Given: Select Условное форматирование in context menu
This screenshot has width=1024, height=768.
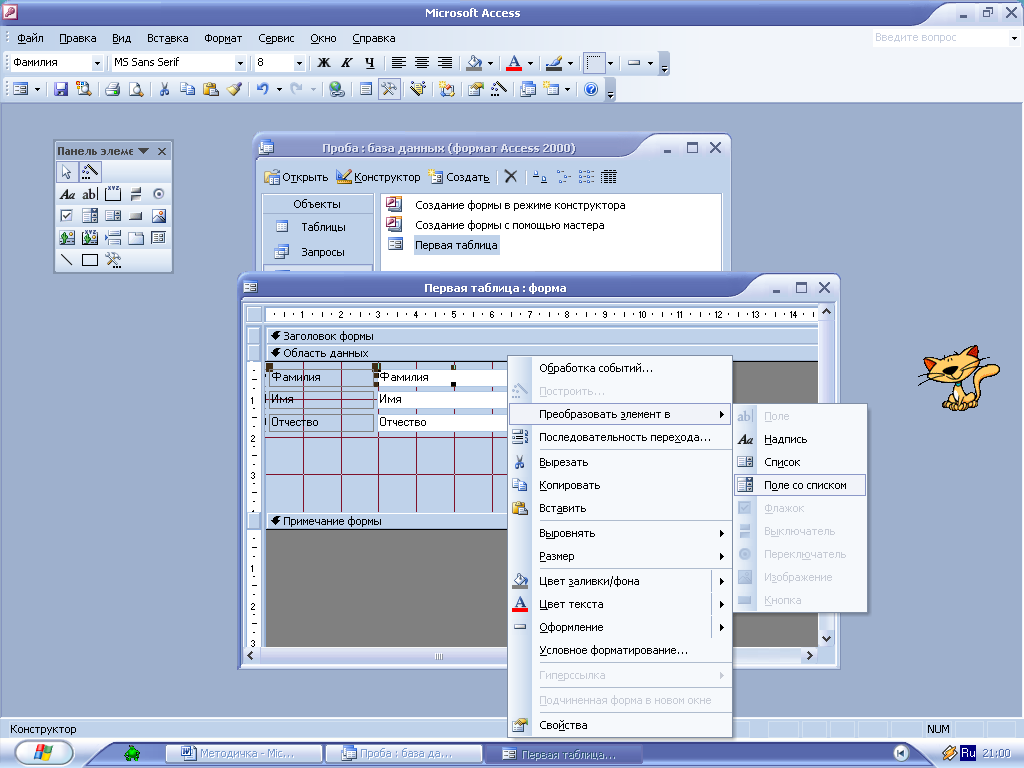Looking at the screenshot, I should 620,650.
